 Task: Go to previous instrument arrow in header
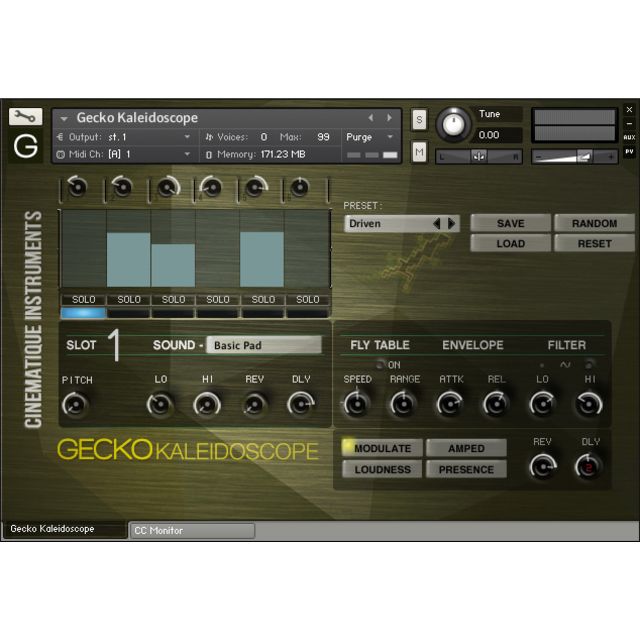[x=371, y=118]
